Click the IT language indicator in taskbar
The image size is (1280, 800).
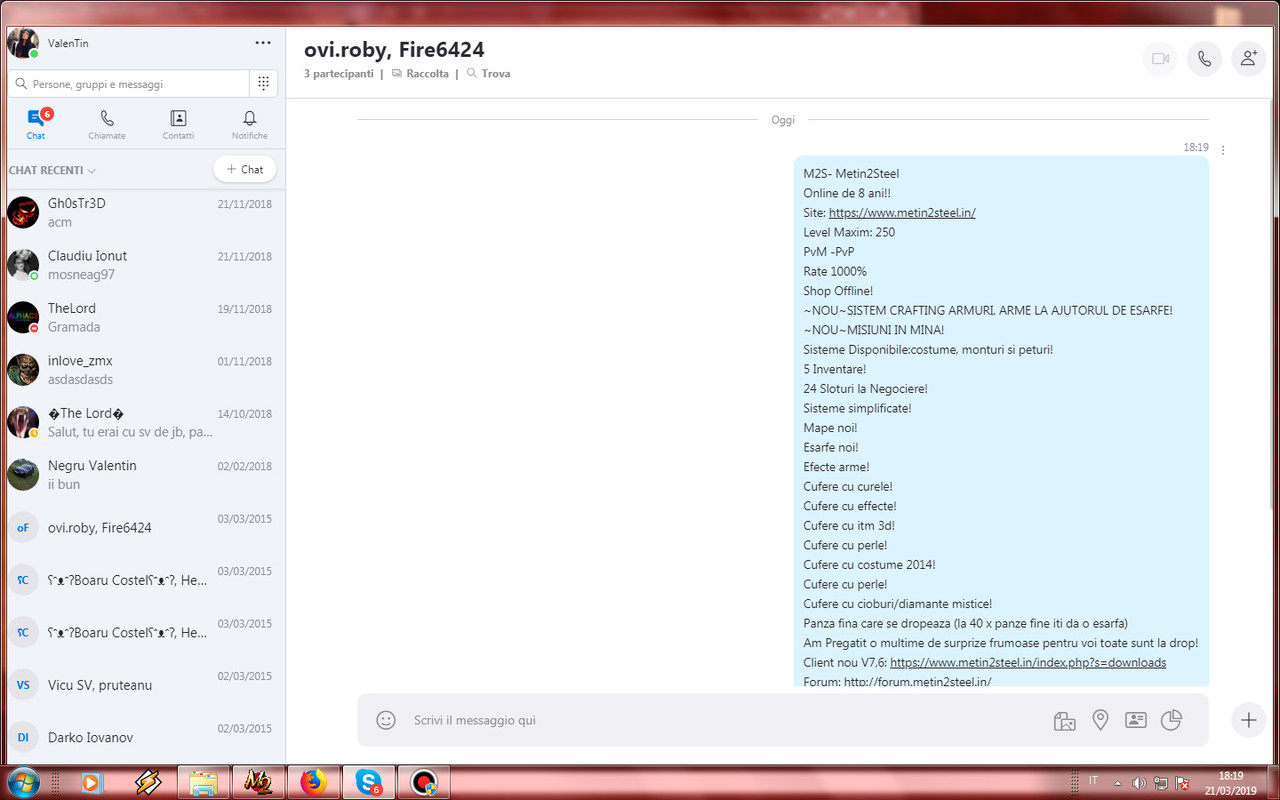1093,780
